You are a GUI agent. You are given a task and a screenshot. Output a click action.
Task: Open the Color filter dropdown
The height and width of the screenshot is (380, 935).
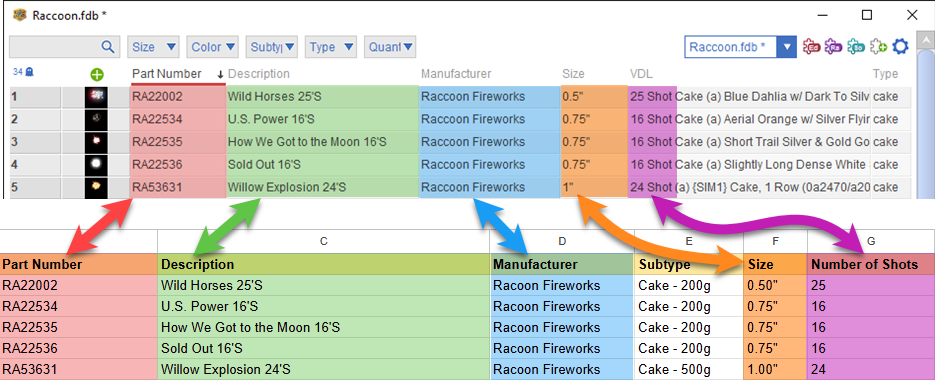pos(212,47)
